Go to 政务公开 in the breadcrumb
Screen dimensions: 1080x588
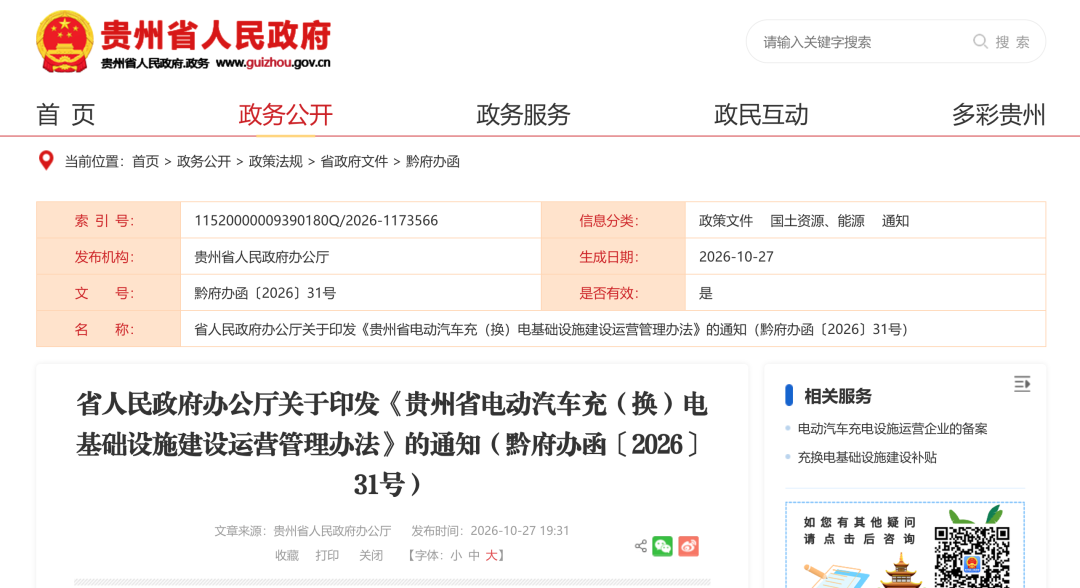click(x=204, y=162)
